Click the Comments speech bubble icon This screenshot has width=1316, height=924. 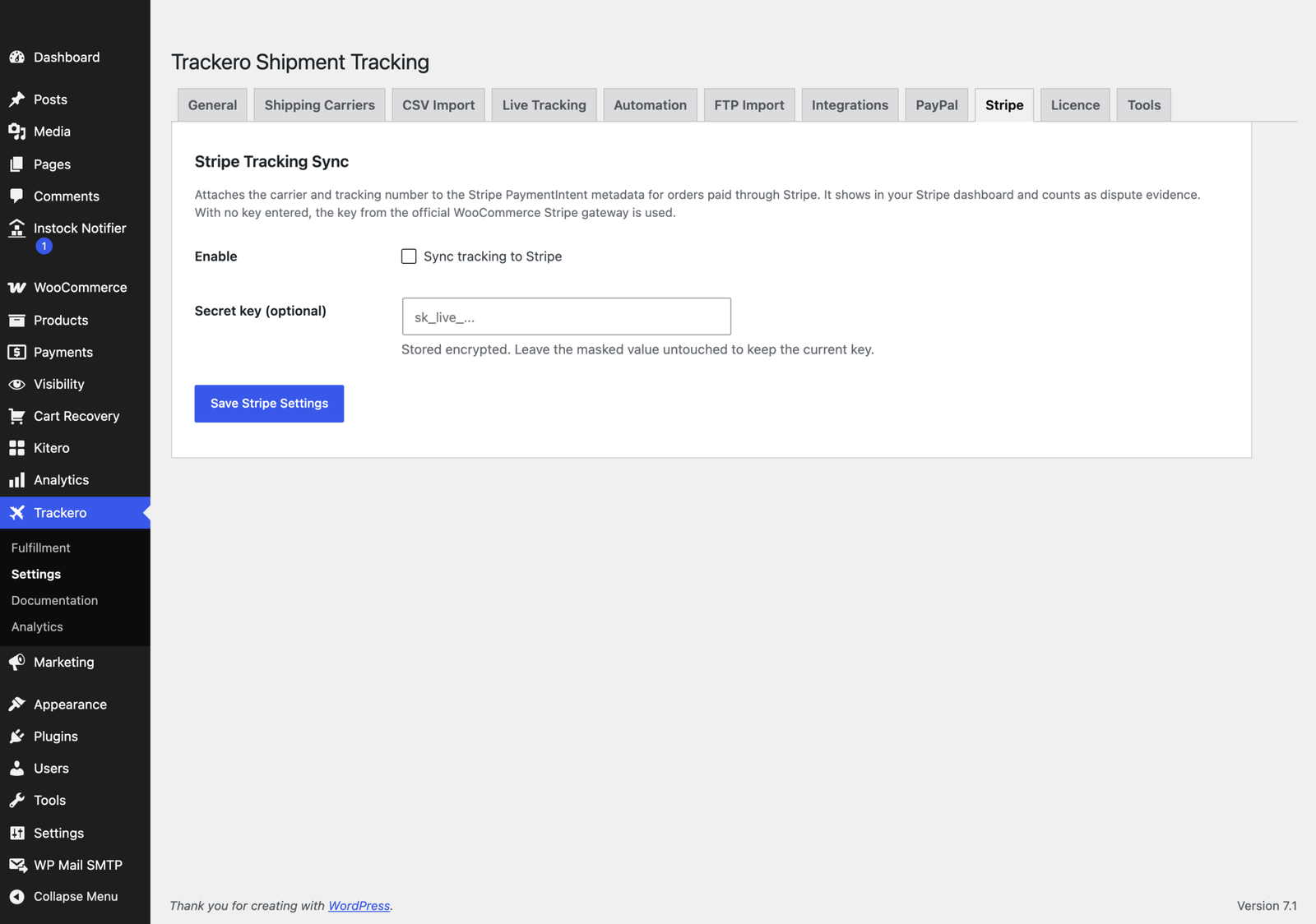tap(16, 196)
